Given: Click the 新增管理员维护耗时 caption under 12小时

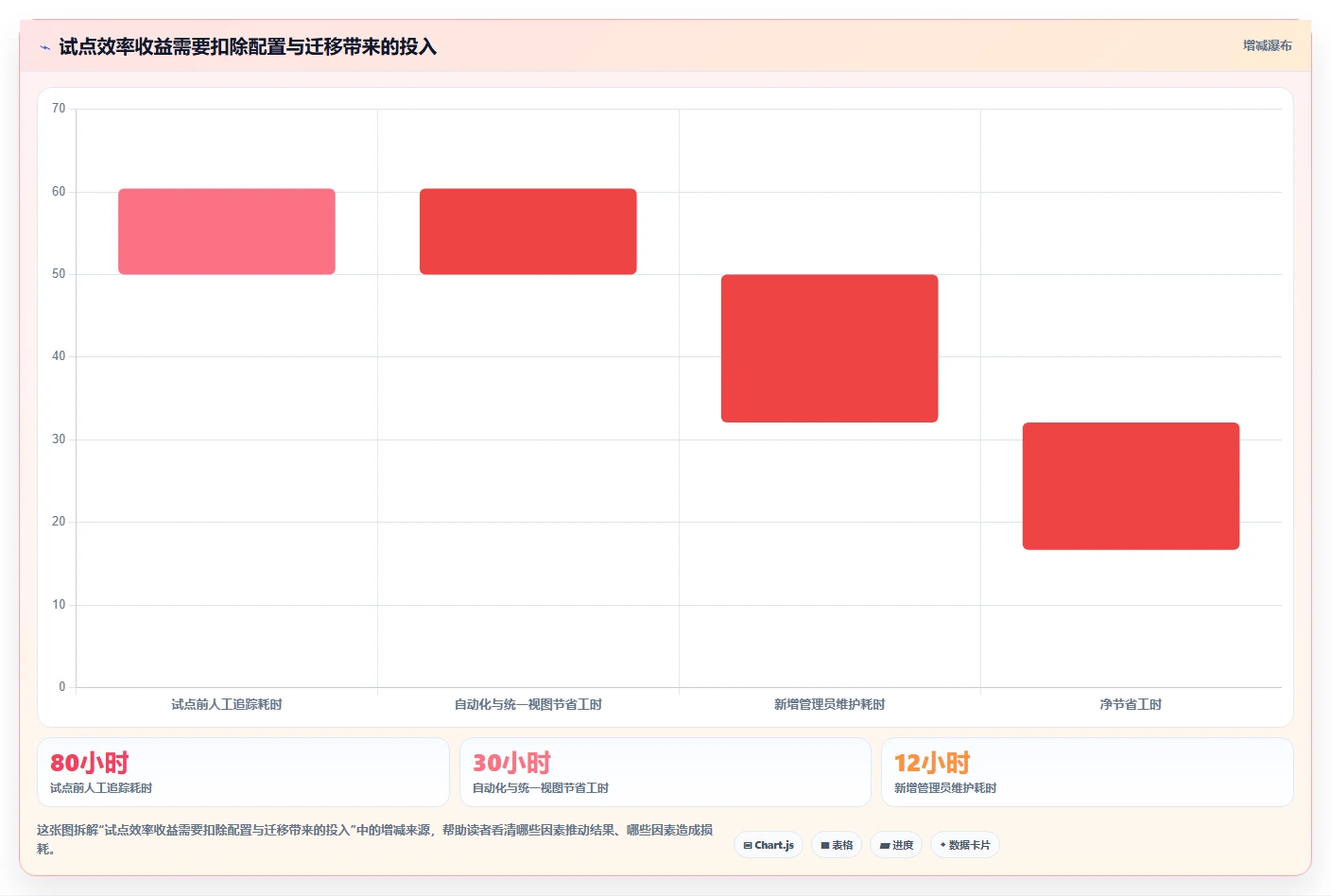Looking at the screenshot, I should click(x=945, y=788).
